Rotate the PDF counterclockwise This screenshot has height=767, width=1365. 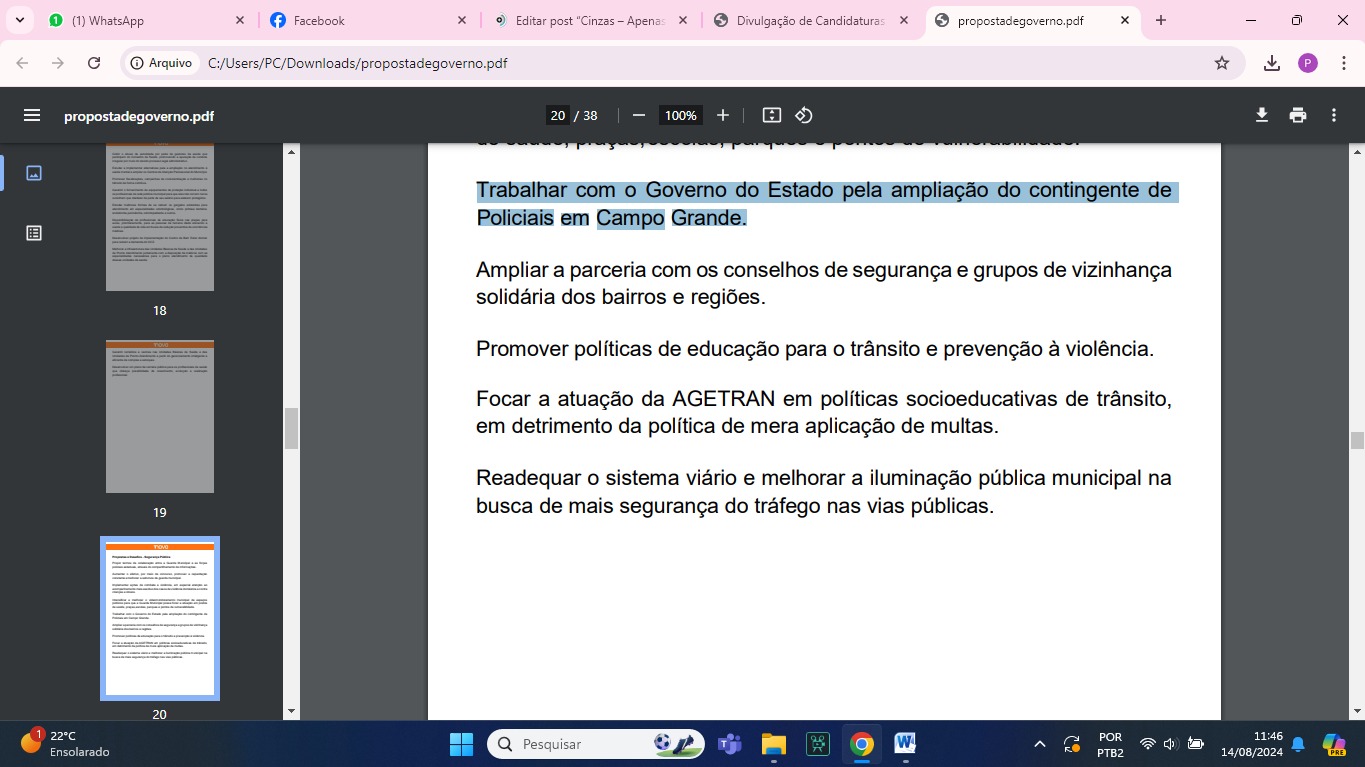[x=804, y=115]
